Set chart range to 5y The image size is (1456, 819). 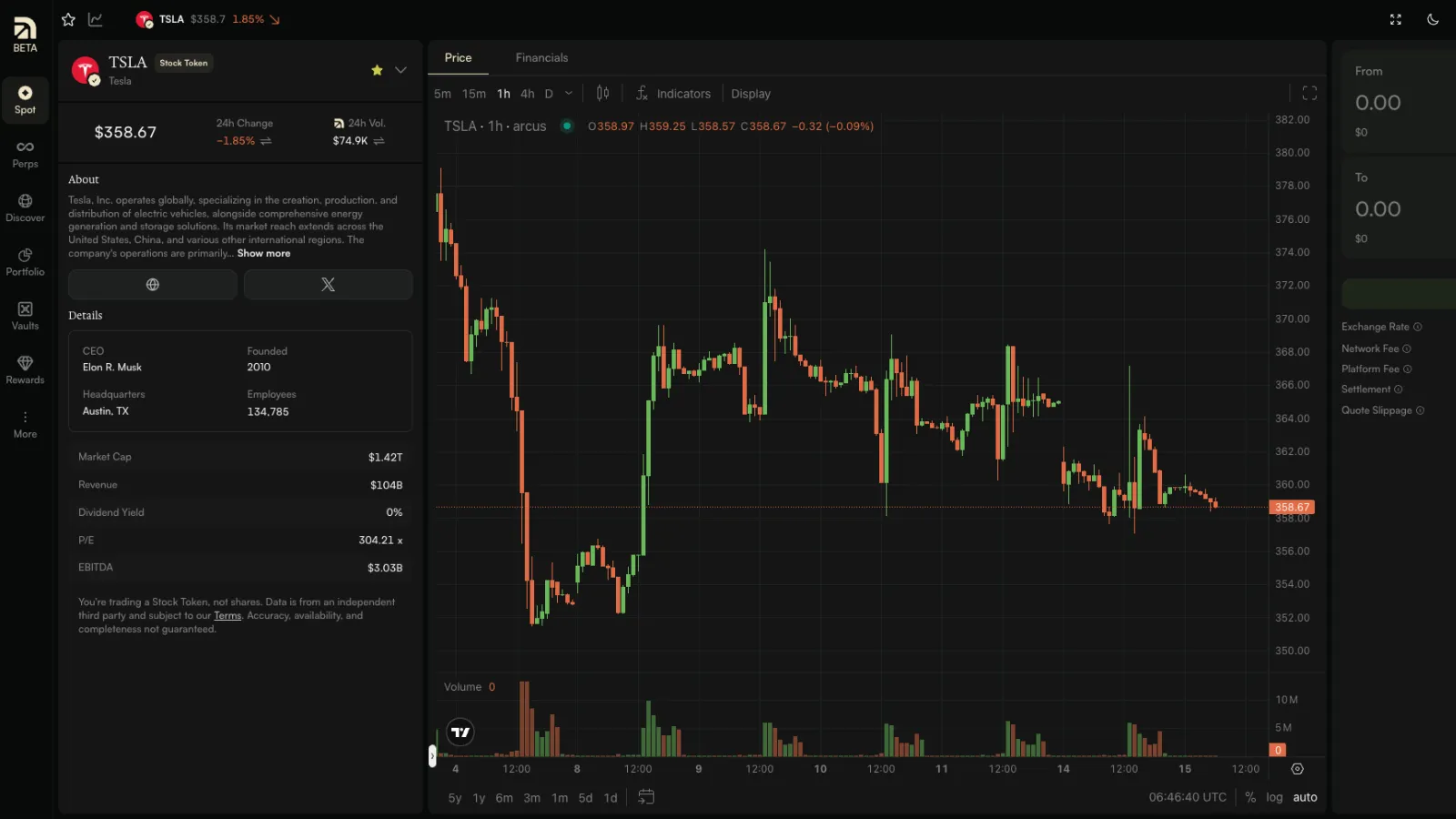click(455, 798)
